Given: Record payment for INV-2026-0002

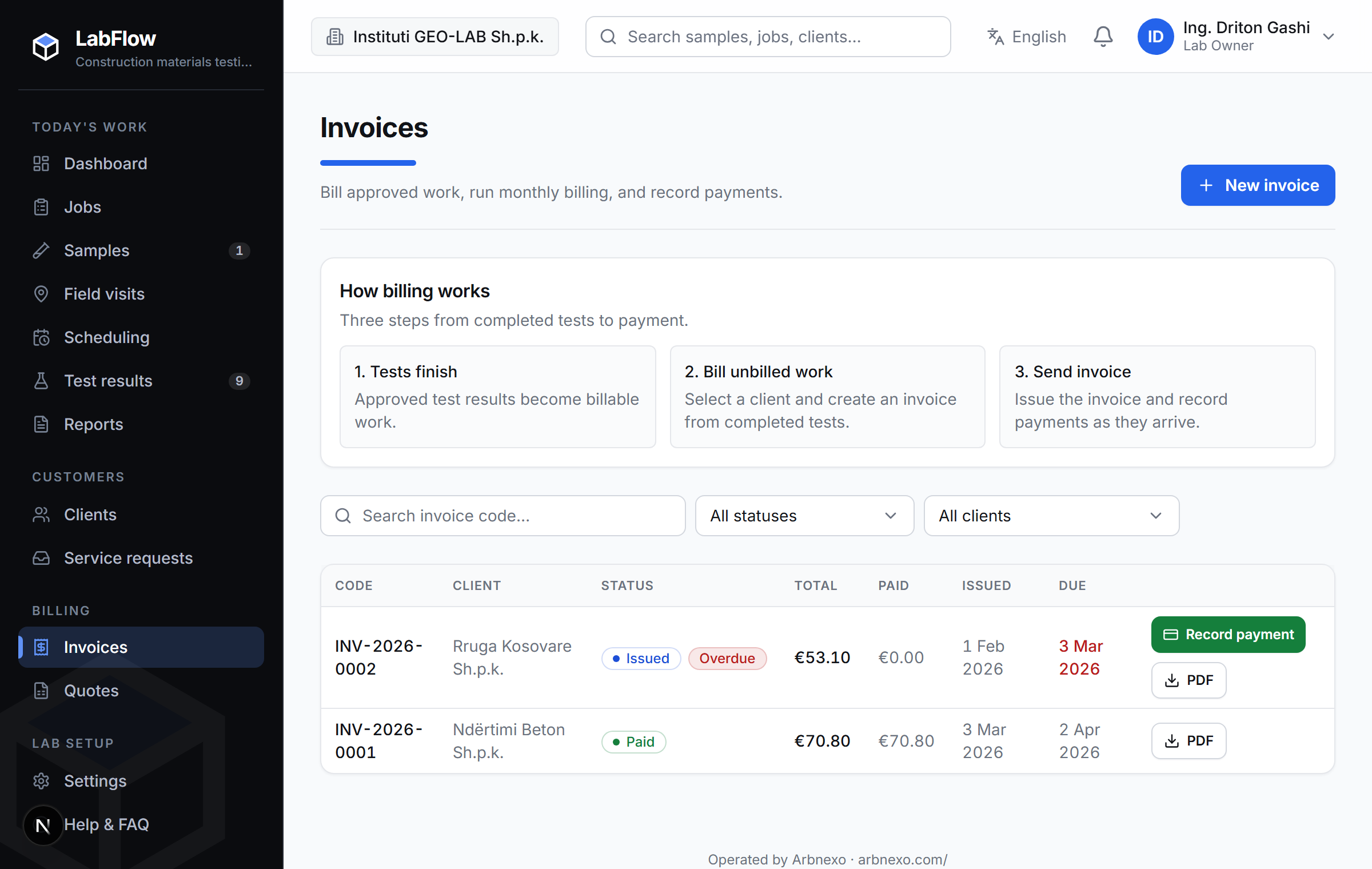Looking at the screenshot, I should [x=1228, y=635].
